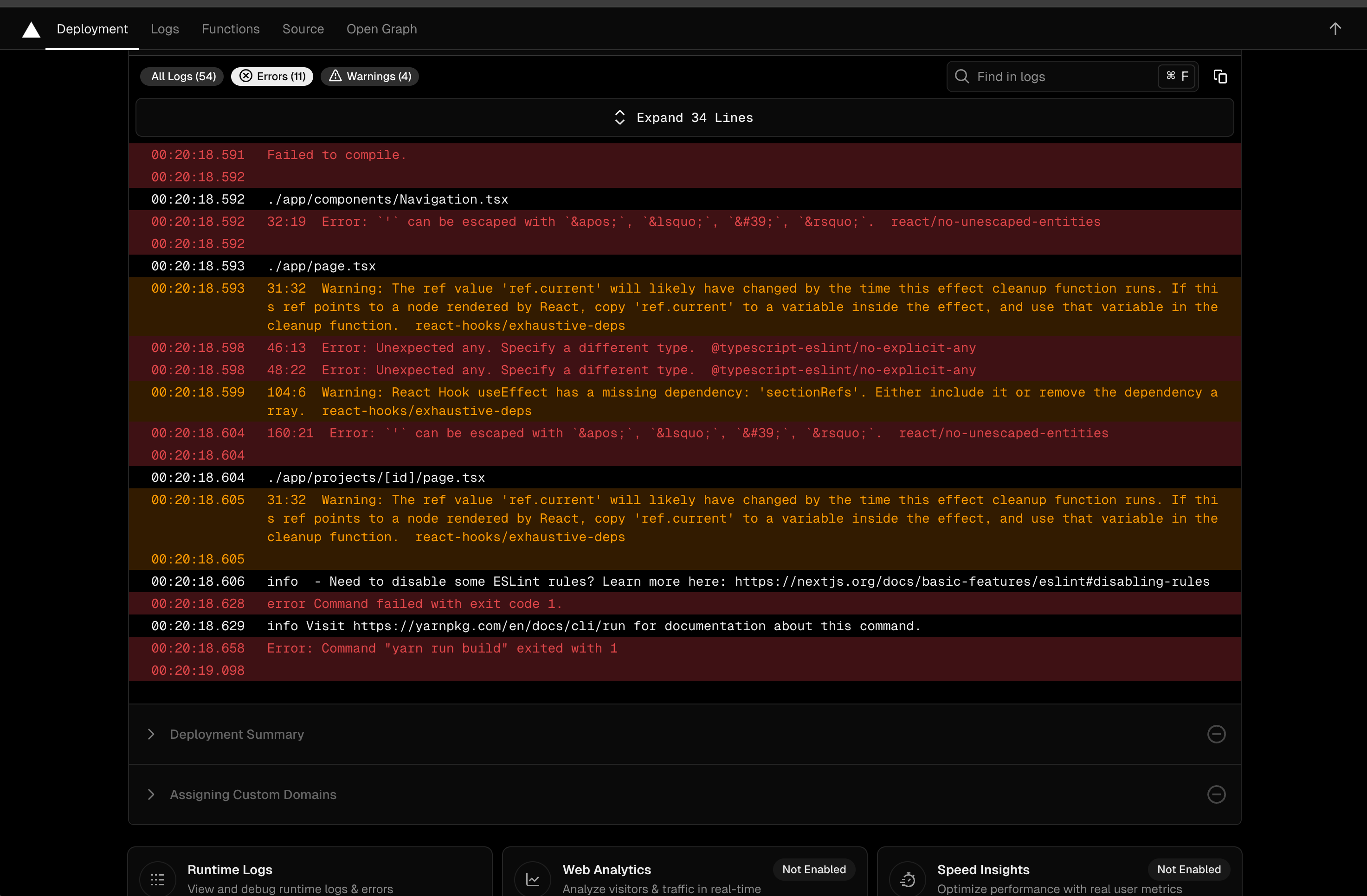The image size is (1367, 896).
Task: Select the Failed to compile log line
Action: point(336,155)
